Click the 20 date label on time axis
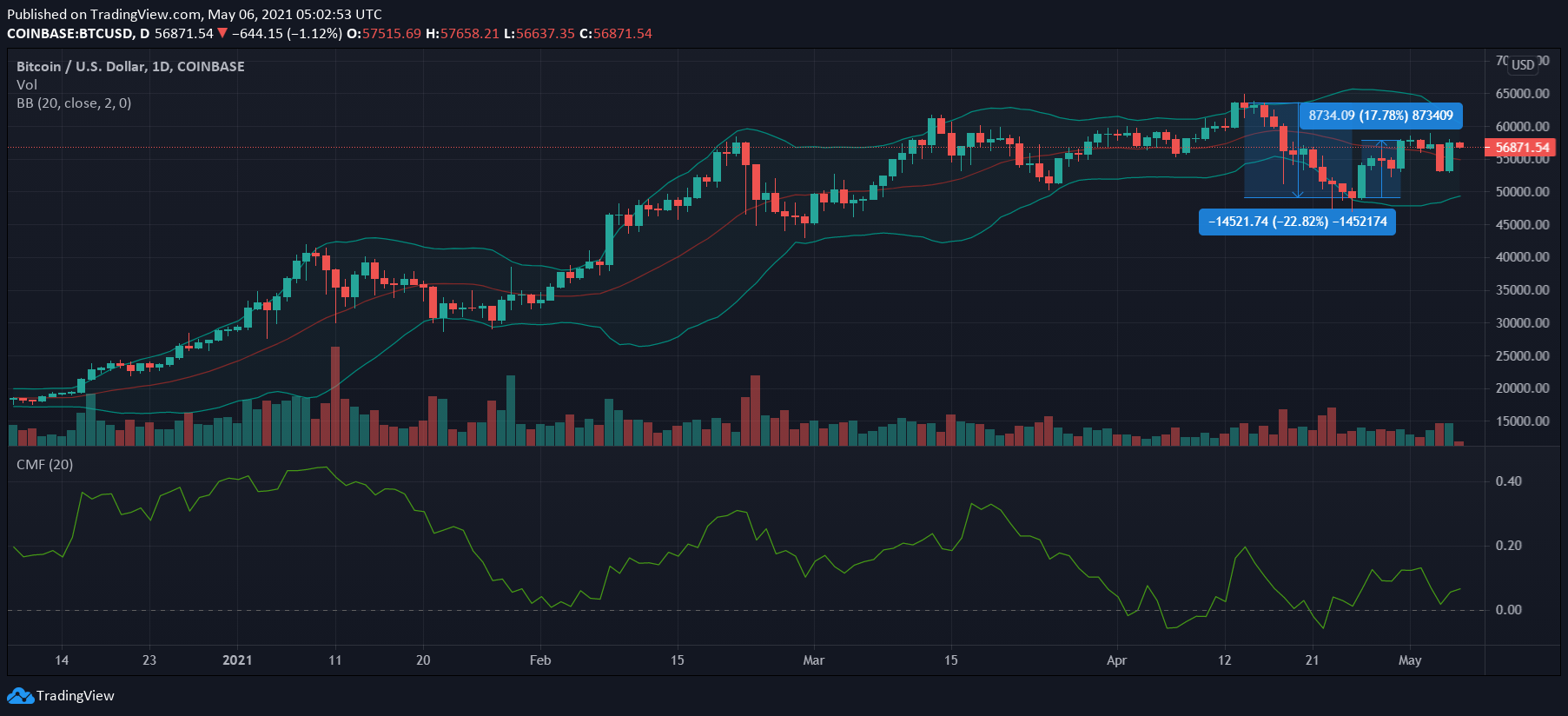Image resolution: width=1568 pixels, height=716 pixels. (423, 660)
